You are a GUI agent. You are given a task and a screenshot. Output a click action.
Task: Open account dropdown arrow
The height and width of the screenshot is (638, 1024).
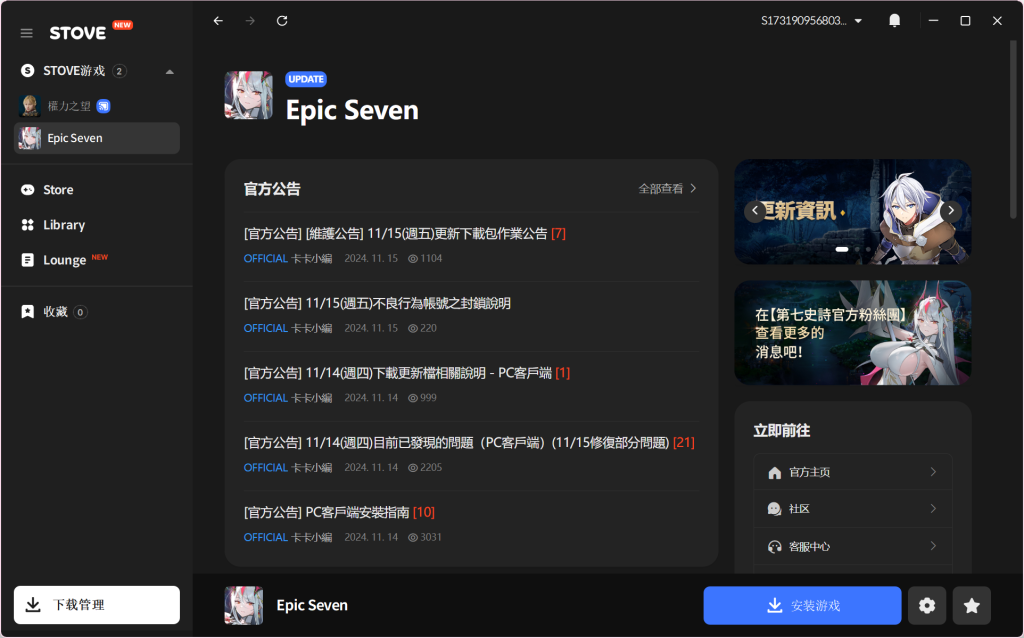(x=858, y=21)
